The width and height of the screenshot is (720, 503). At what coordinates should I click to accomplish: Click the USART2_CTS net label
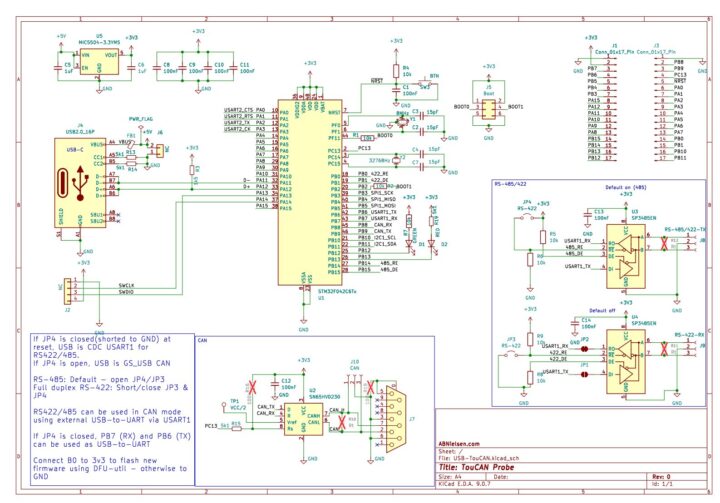[x=239, y=110]
